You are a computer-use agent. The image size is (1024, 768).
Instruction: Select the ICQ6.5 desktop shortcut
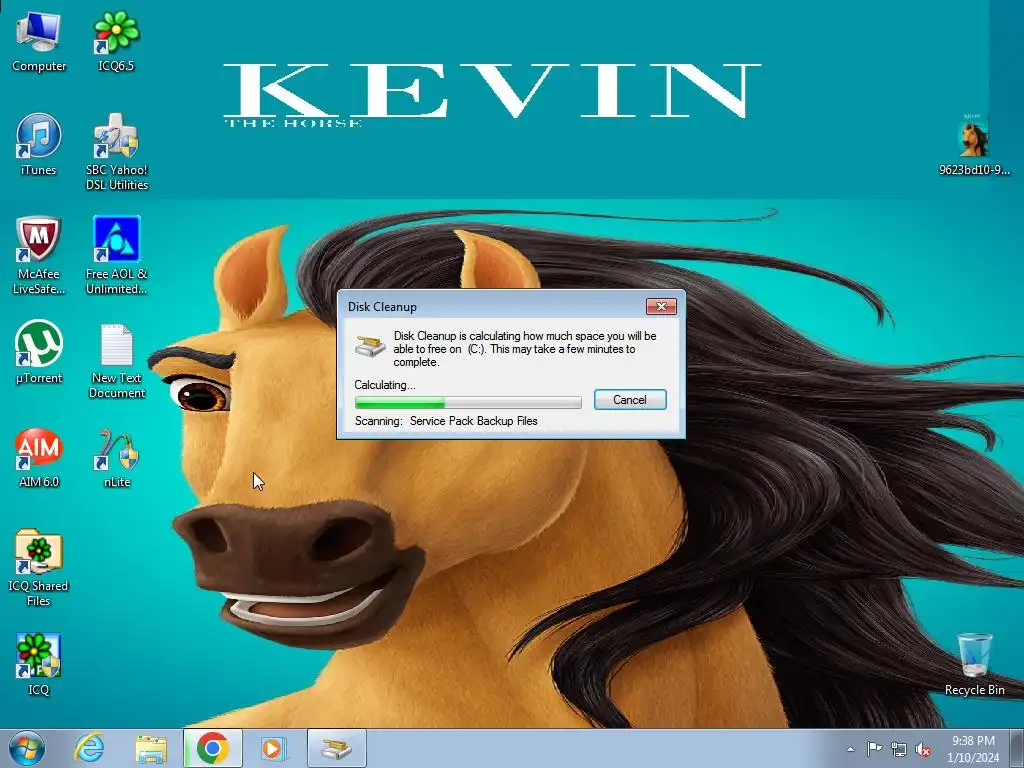pyautogui.click(x=116, y=42)
